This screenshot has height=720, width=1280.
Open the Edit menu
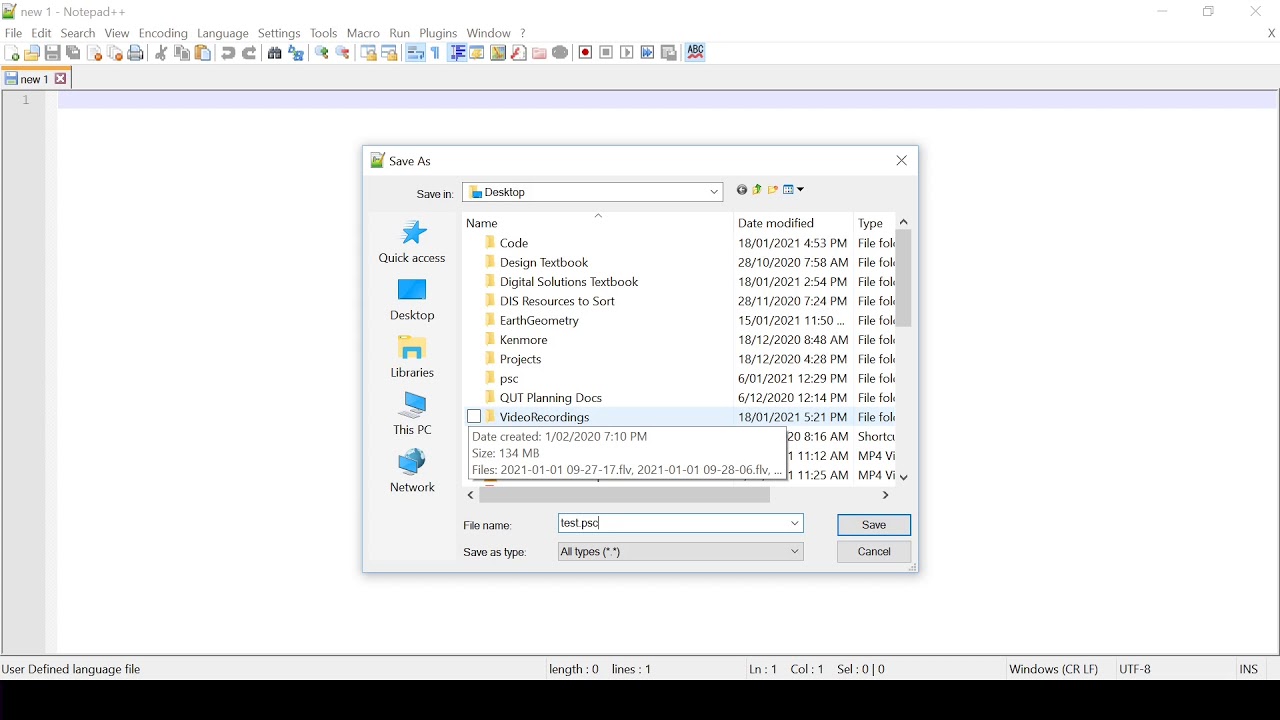coord(42,33)
